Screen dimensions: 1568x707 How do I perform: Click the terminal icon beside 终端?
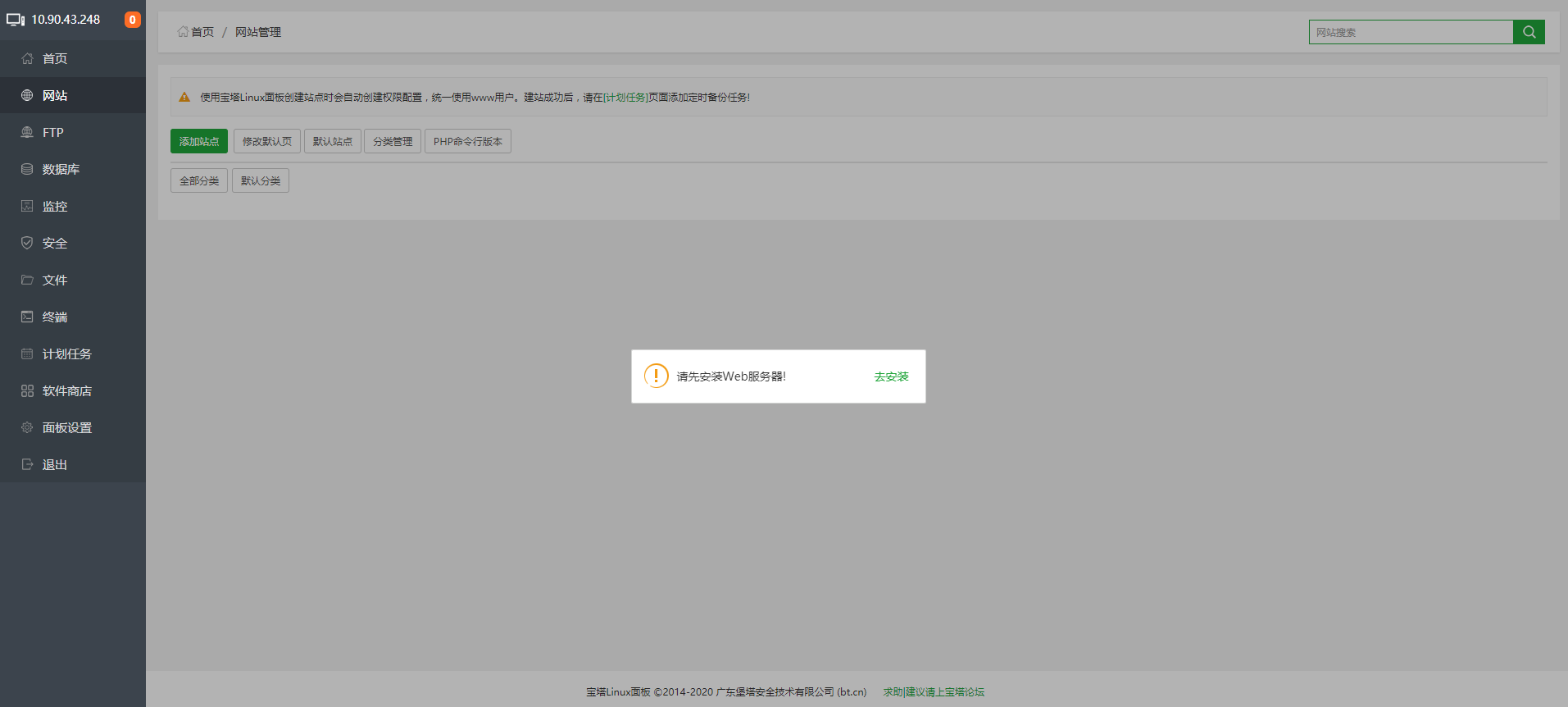27,317
